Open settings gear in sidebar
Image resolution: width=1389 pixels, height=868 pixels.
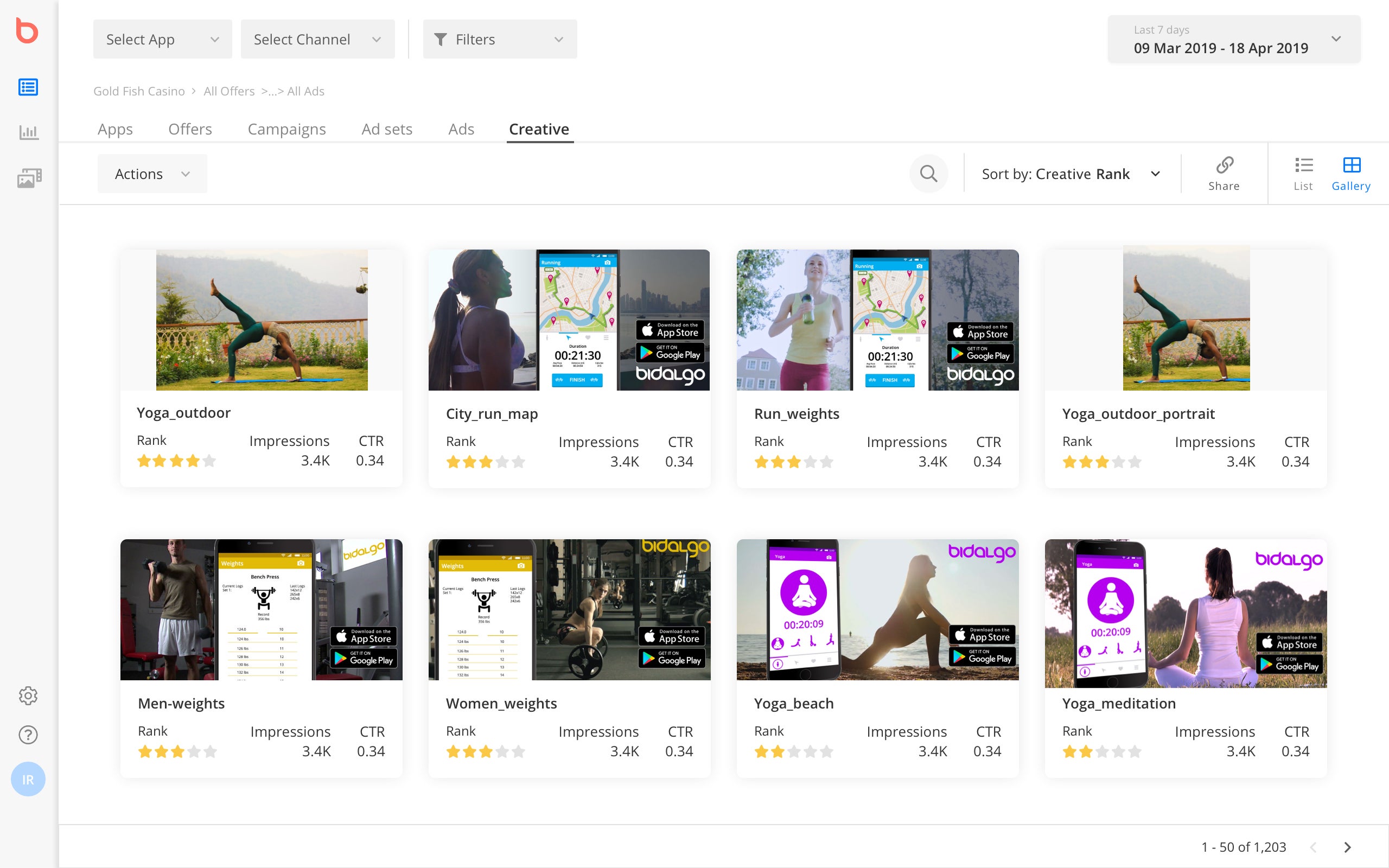coord(28,695)
